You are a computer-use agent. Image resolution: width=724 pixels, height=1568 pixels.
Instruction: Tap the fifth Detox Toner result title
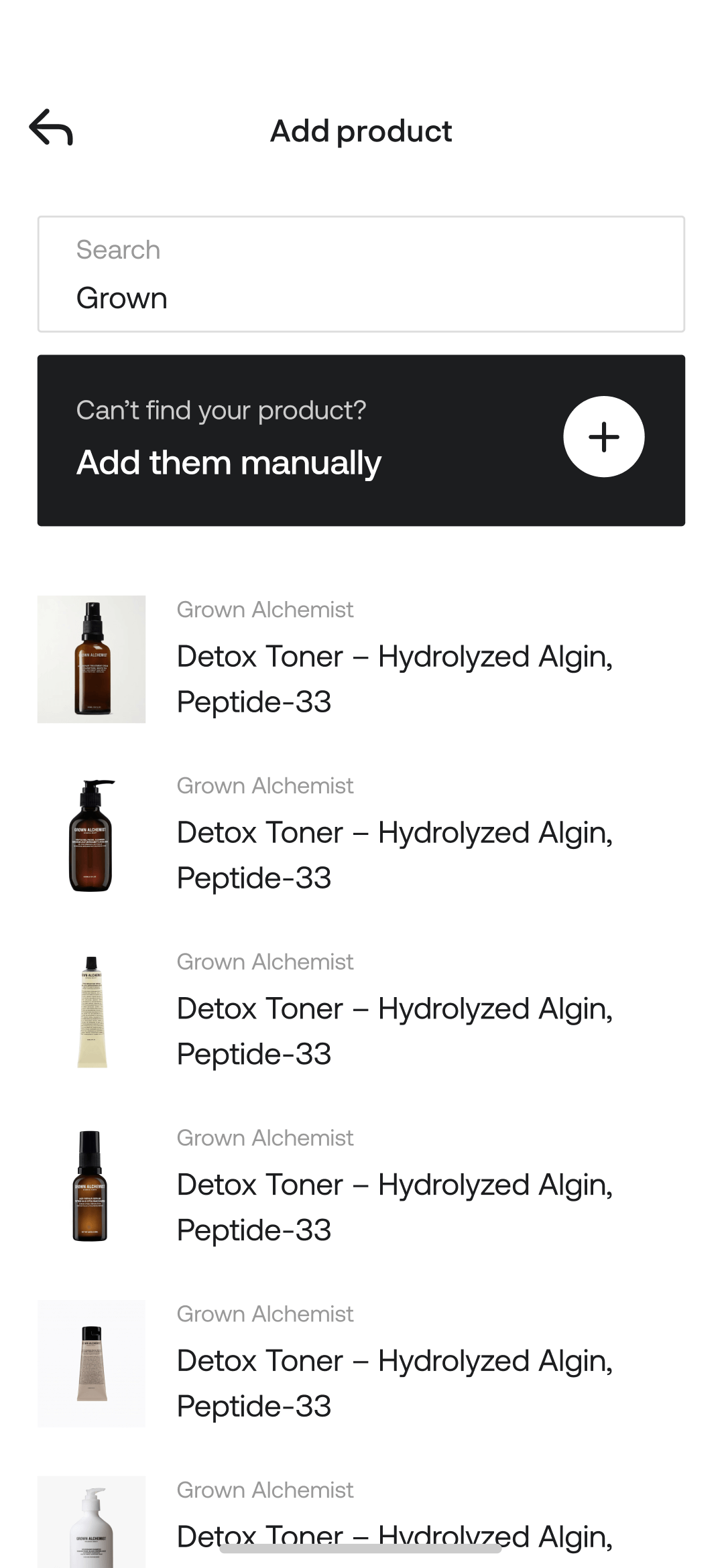tap(394, 1384)
